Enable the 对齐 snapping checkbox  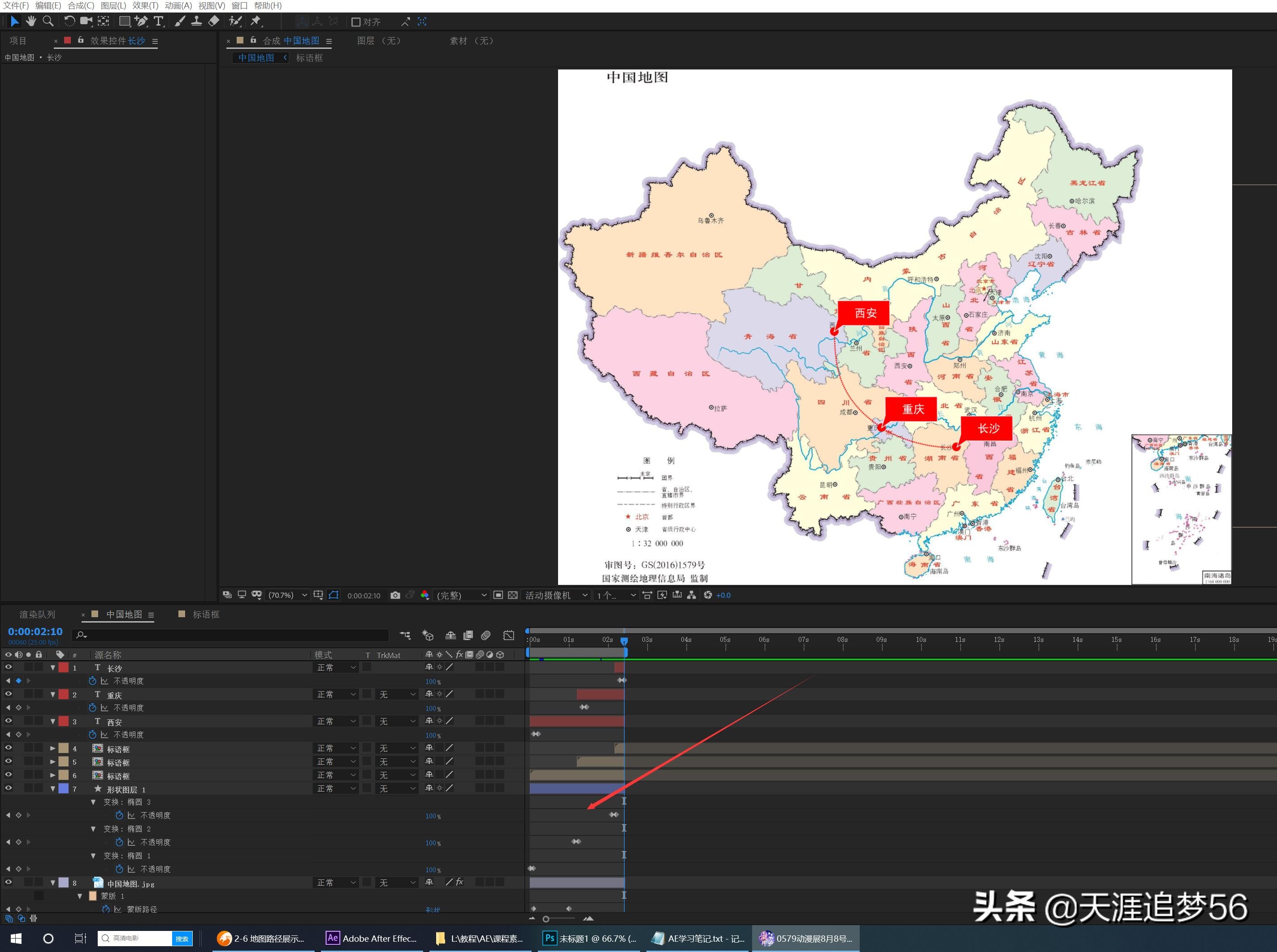355,22
